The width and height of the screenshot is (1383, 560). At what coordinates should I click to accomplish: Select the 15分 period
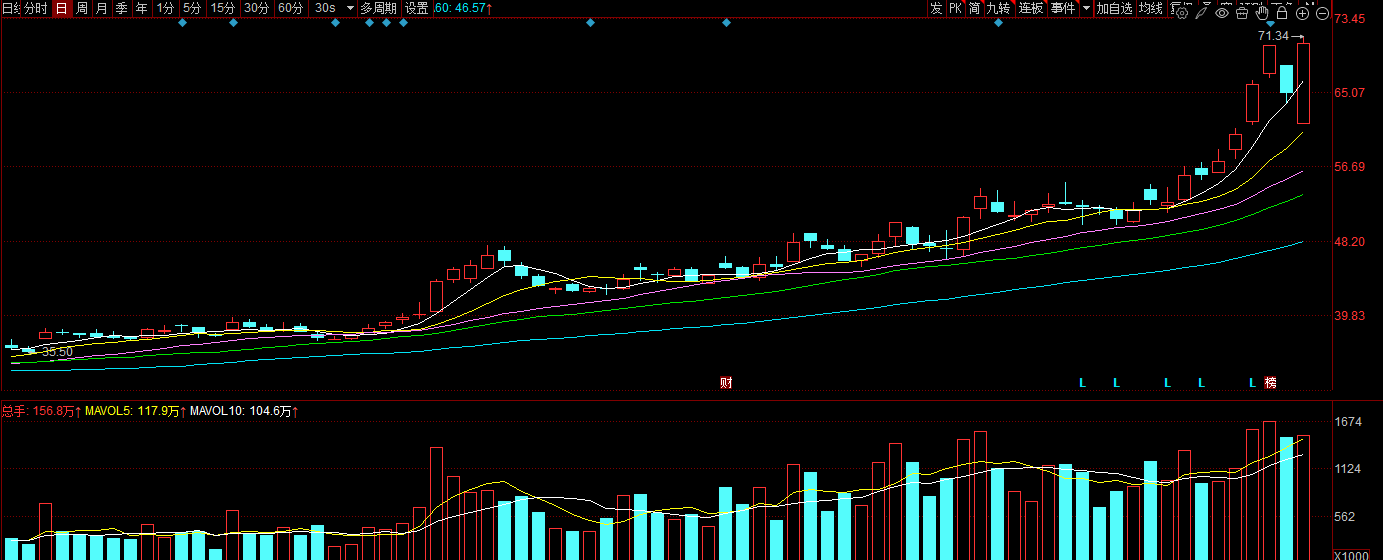[223, 8]
